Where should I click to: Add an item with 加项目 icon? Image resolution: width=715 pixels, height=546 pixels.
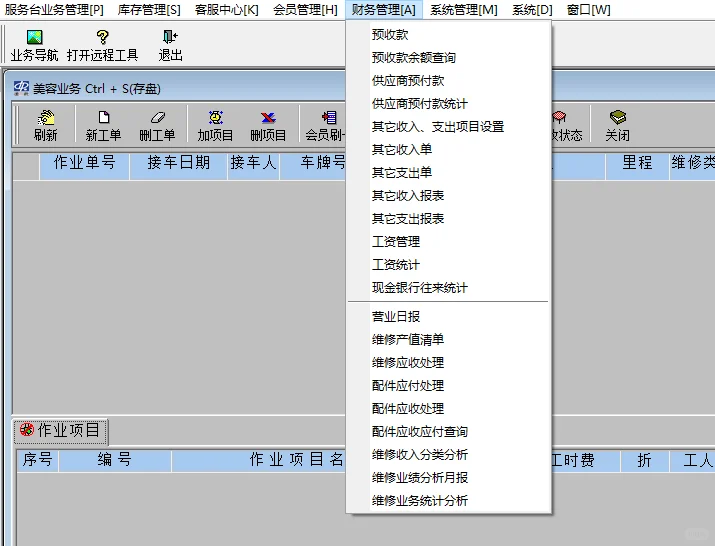(215, 118)
